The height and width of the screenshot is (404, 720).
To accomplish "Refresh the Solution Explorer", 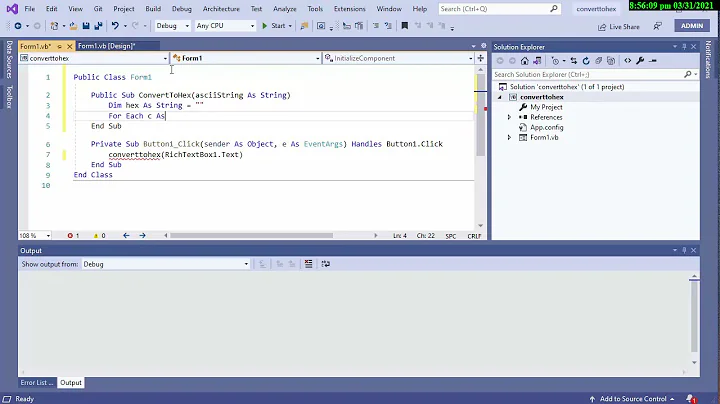I will tap(586, 61).
